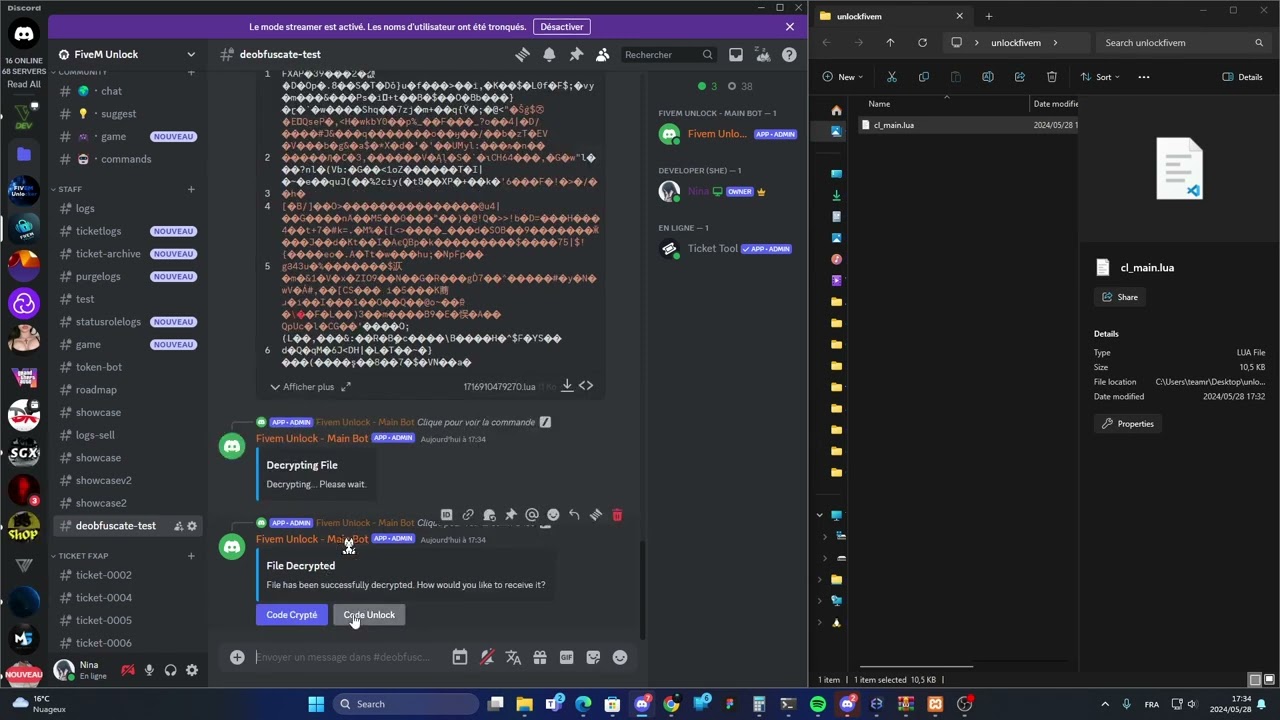Open the commands channel

click(x=127, y=159)
